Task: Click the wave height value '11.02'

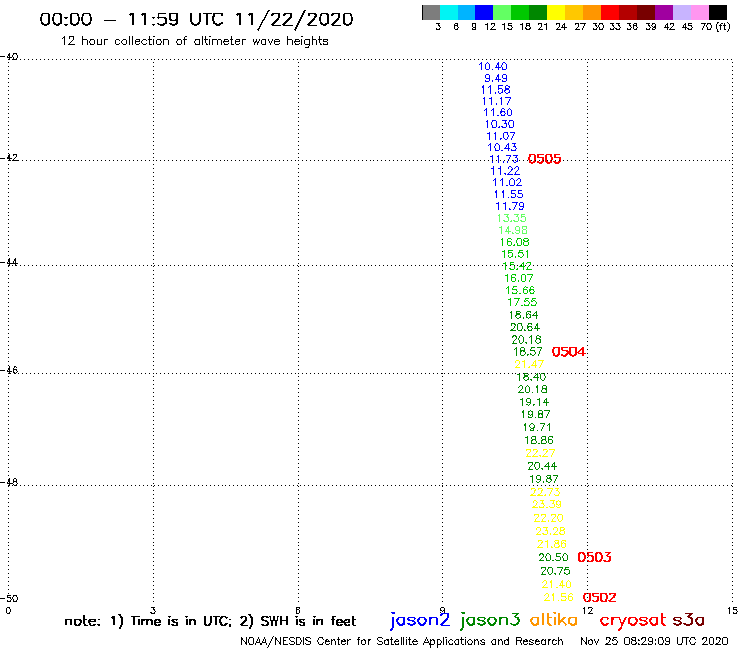Action: point(507,182)
